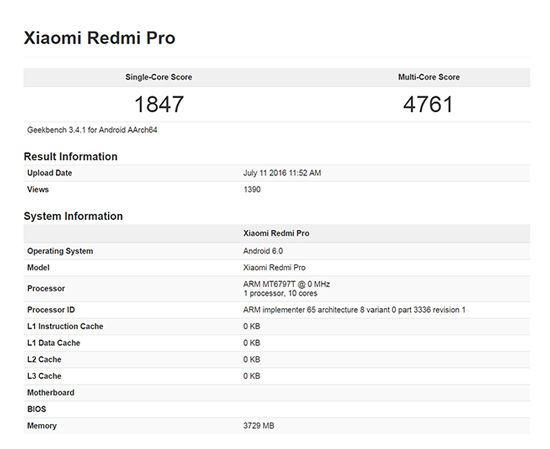The image size is (550, 449).
Task: Click the Android 6.0 value
Action: point(263,251)
